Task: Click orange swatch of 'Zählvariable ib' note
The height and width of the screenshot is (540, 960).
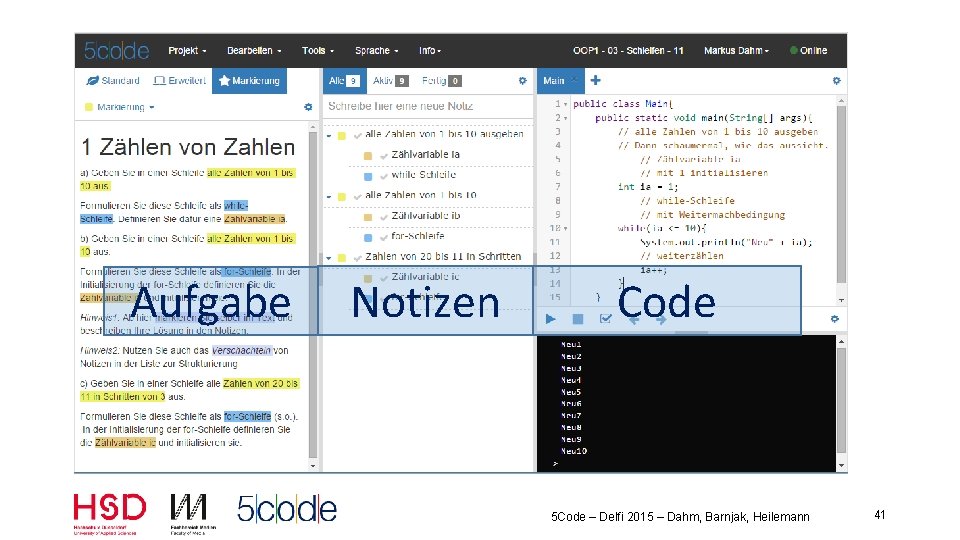Action: tap(368, 217)
